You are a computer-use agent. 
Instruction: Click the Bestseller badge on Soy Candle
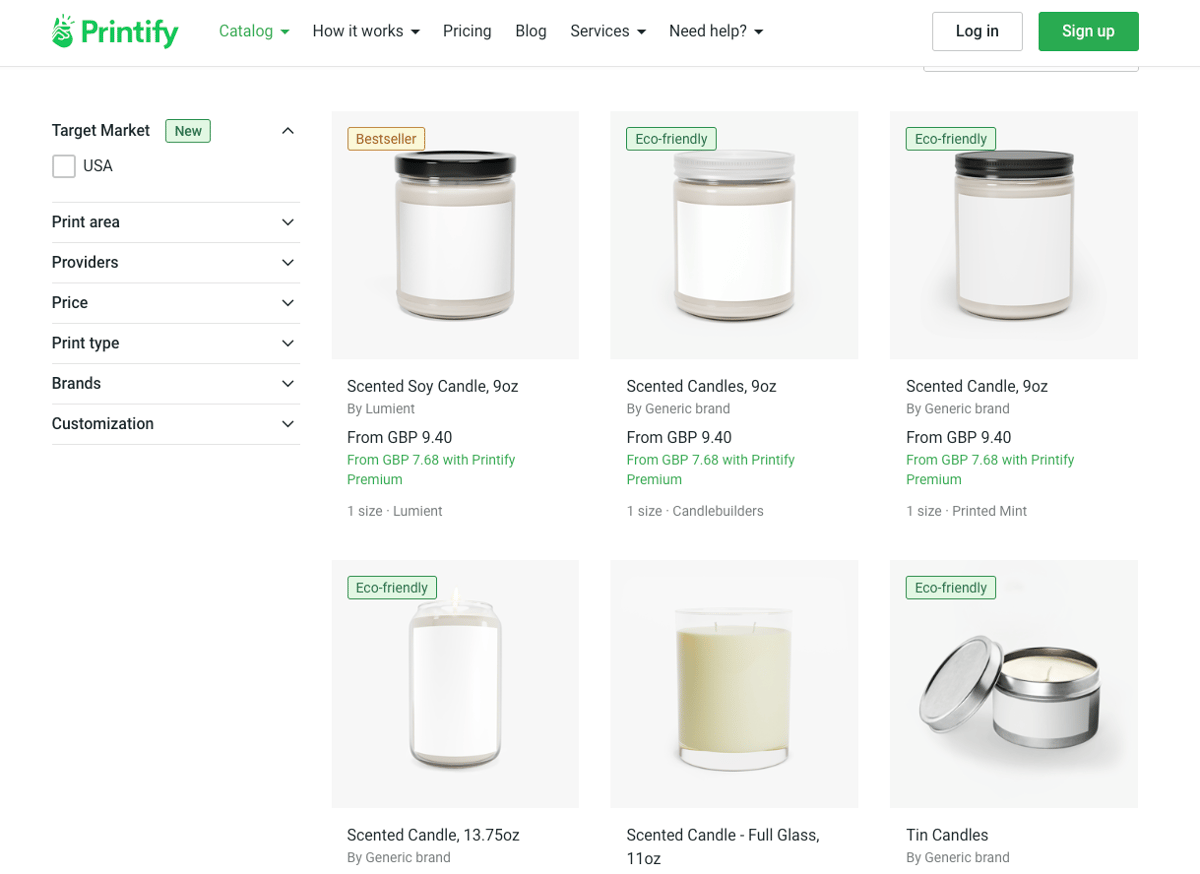point(386,139)
